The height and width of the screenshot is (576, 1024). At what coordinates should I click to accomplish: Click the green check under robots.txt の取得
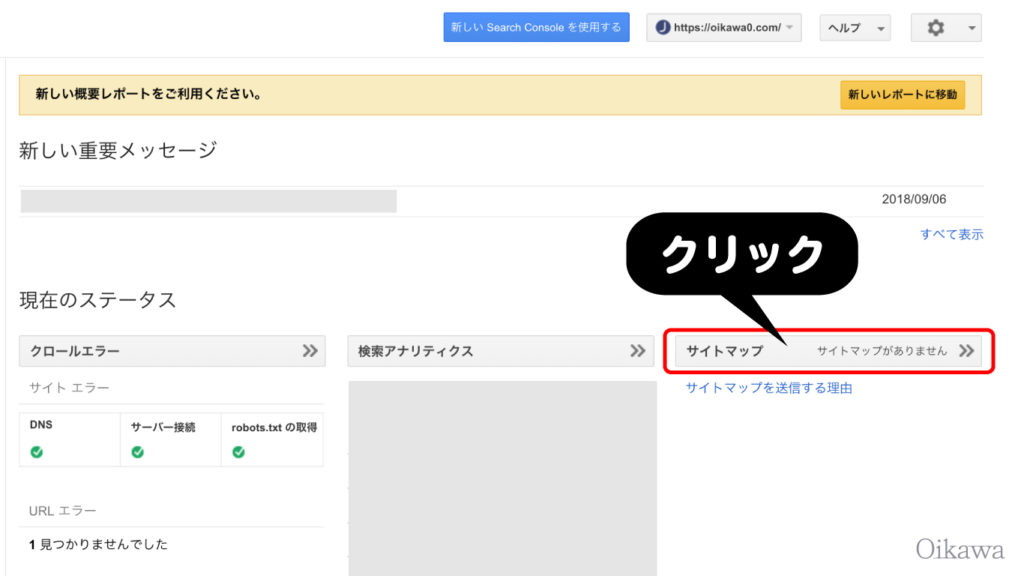[239, 452]
